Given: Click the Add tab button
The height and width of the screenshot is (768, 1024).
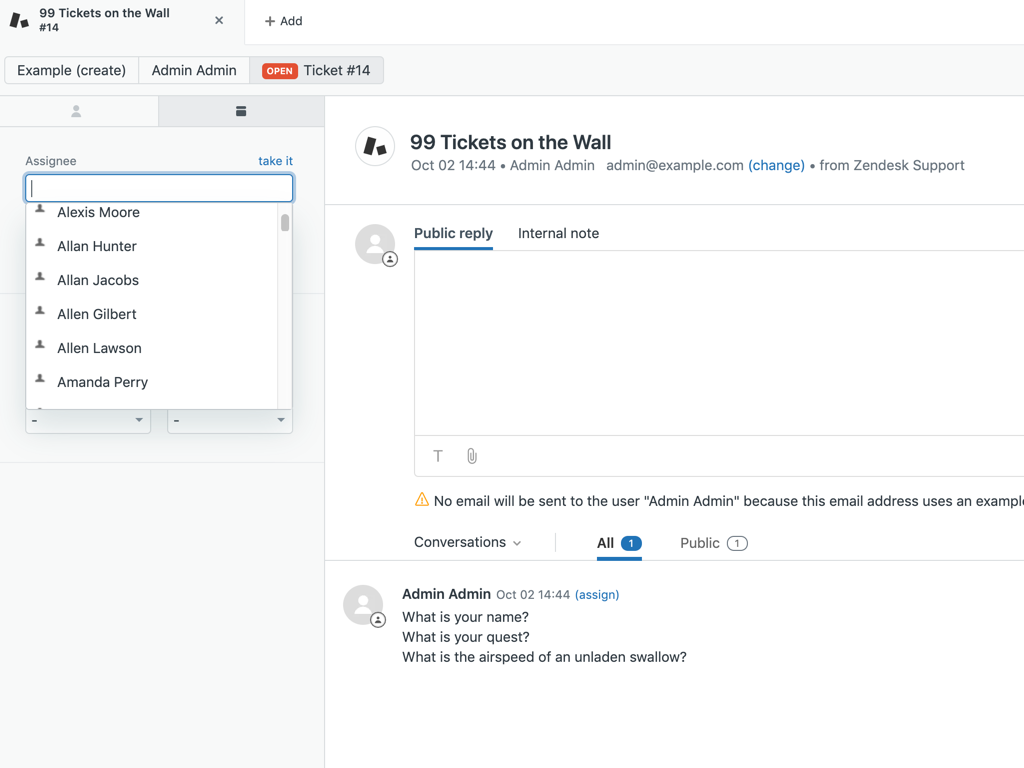Looking at the screenshot, I should coord(283,21).
